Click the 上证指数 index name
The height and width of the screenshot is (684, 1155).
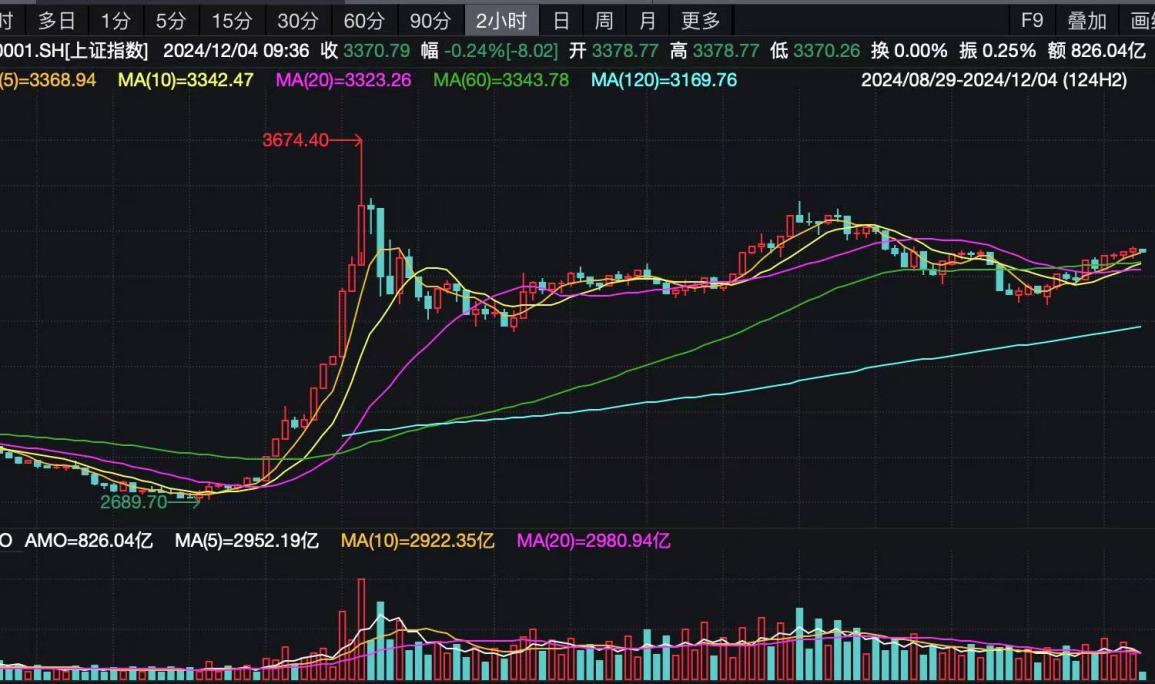(x=106, y=51)
